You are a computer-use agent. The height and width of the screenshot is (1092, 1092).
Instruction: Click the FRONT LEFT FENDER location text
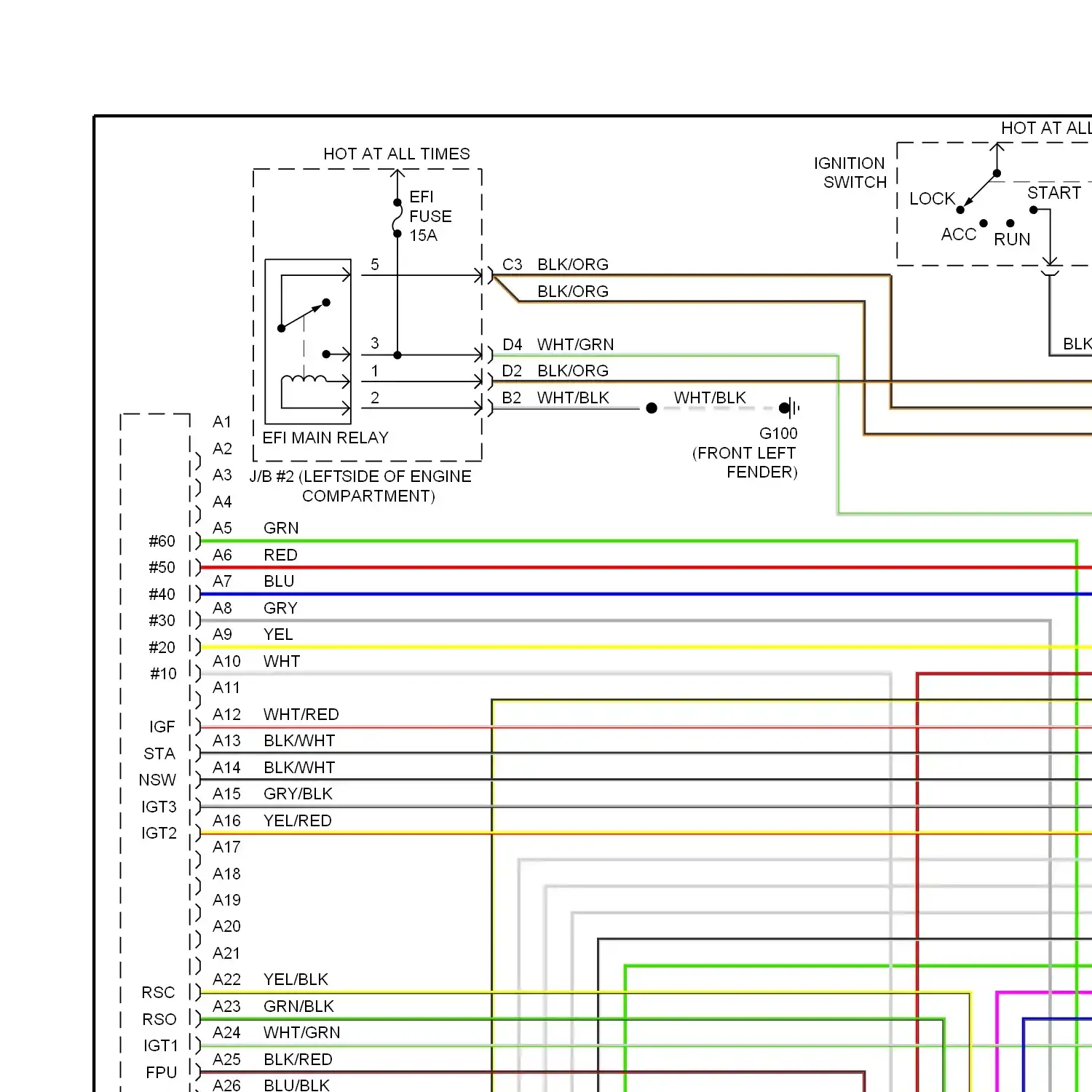click(x=745, y=462)
